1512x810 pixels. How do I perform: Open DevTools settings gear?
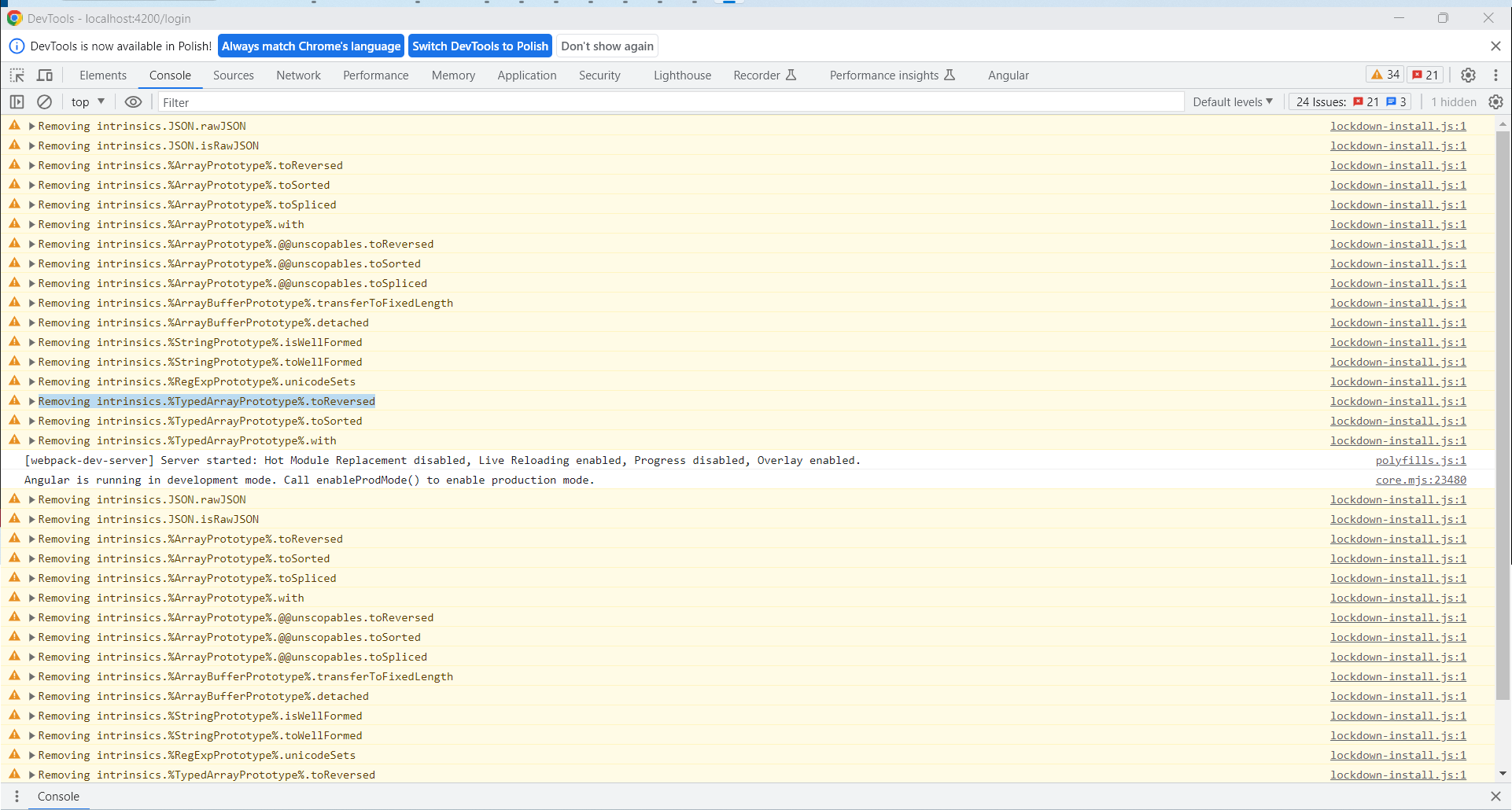coord(1468,75)
